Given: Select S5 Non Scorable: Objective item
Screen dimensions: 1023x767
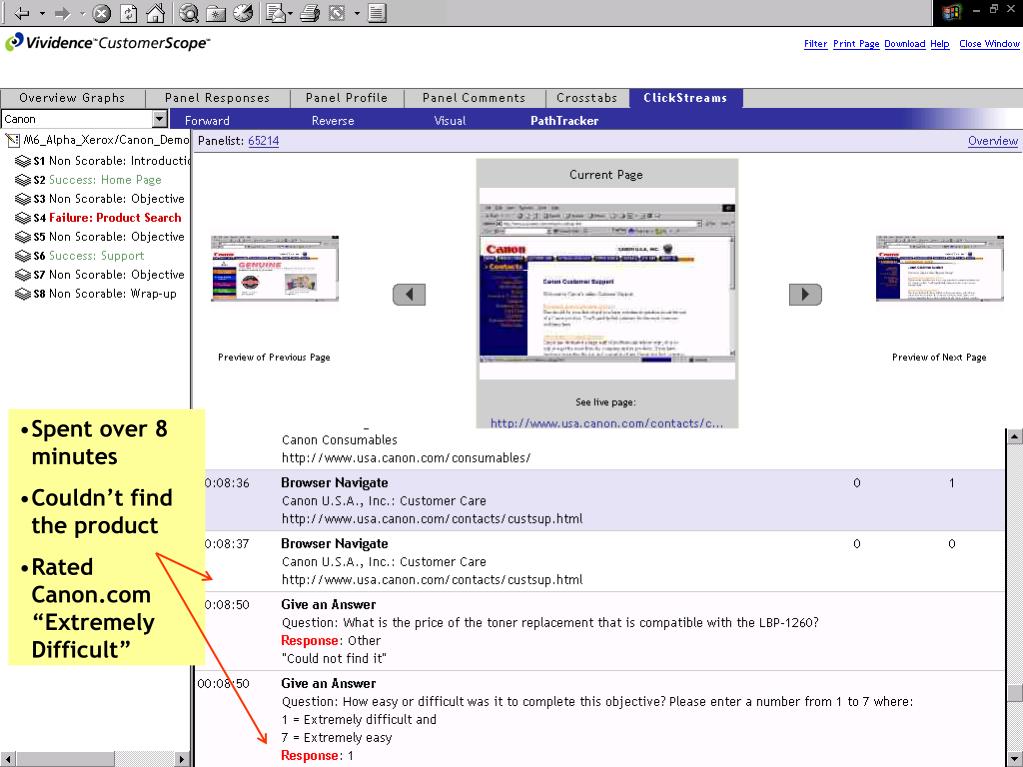Looking at the screenshot, I should [109, 237].
